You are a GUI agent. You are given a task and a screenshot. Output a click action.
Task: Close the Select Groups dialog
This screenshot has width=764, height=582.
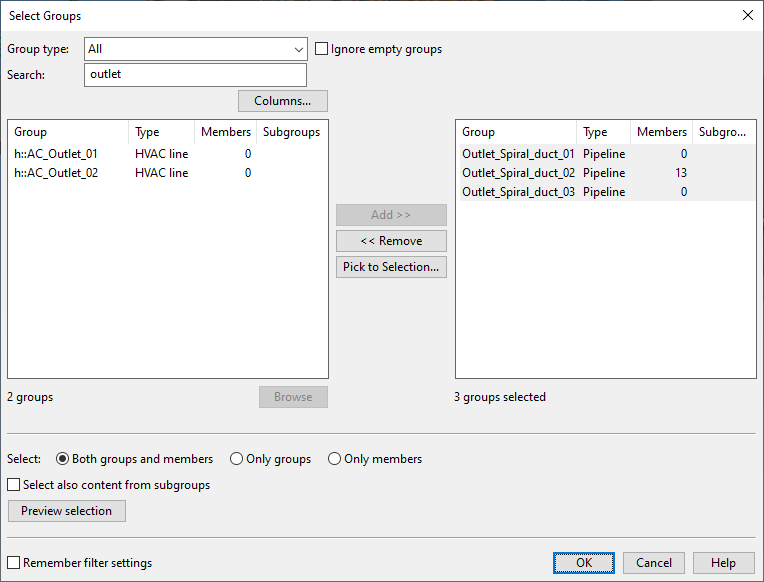747,15
